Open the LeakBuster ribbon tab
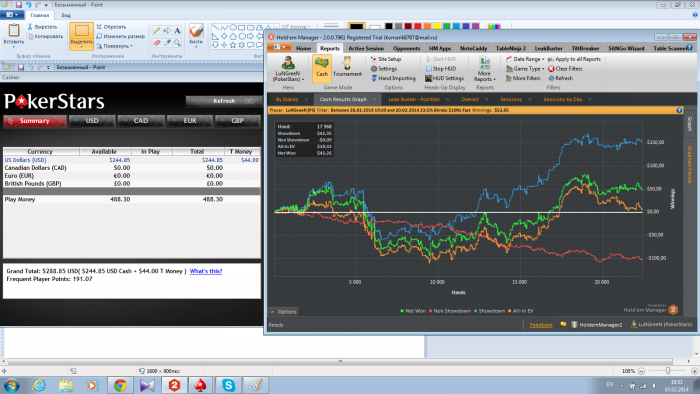Viewport: 700px width, 394px height. pyautogui.click(x=549, y=48)
